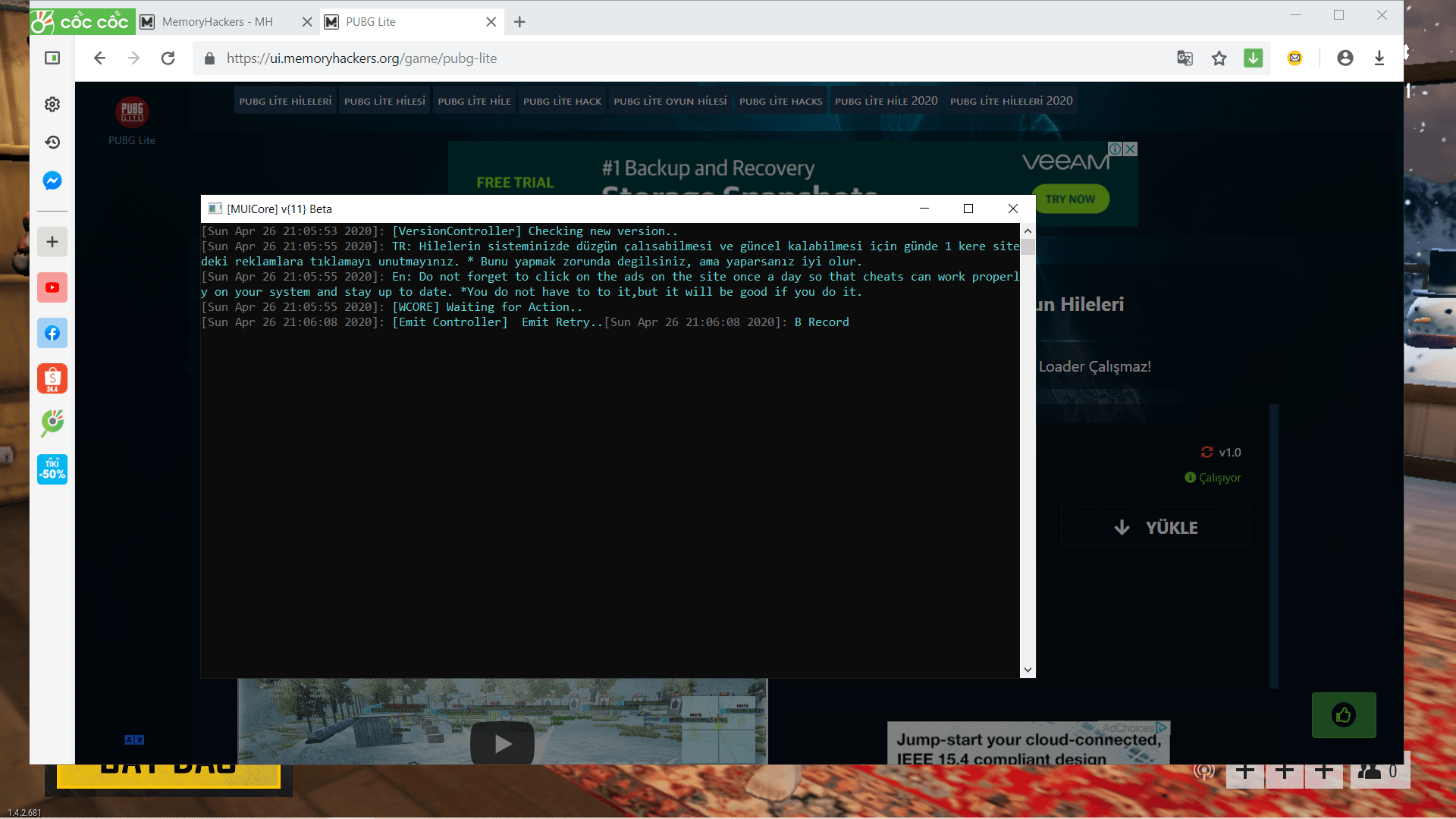Open the PUBG LITE HILELERI tag
The width and height of the screenshot is (1456, 819).
(285, 101)
